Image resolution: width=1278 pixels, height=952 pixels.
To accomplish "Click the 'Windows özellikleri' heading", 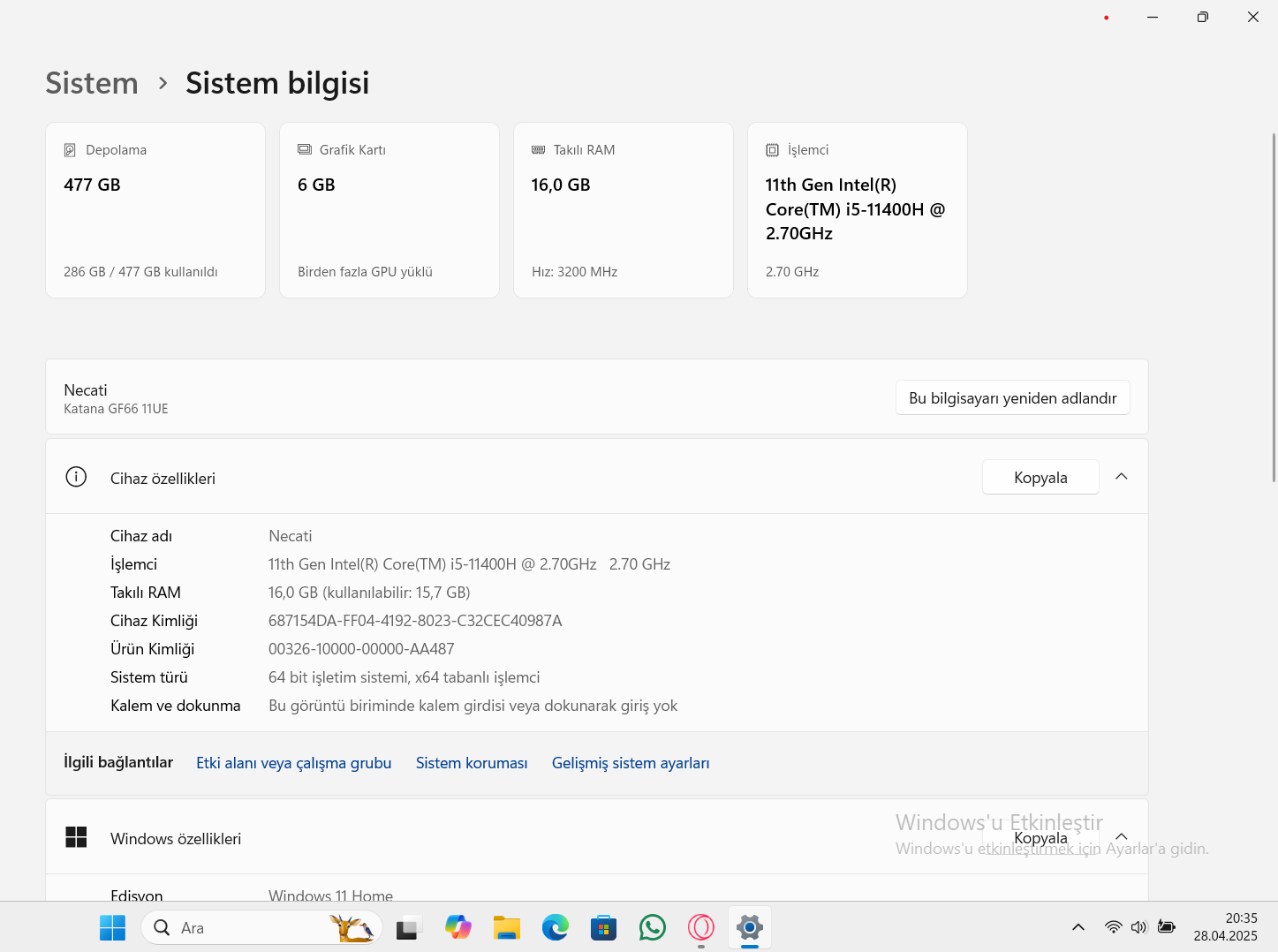I will pos(176,839).
